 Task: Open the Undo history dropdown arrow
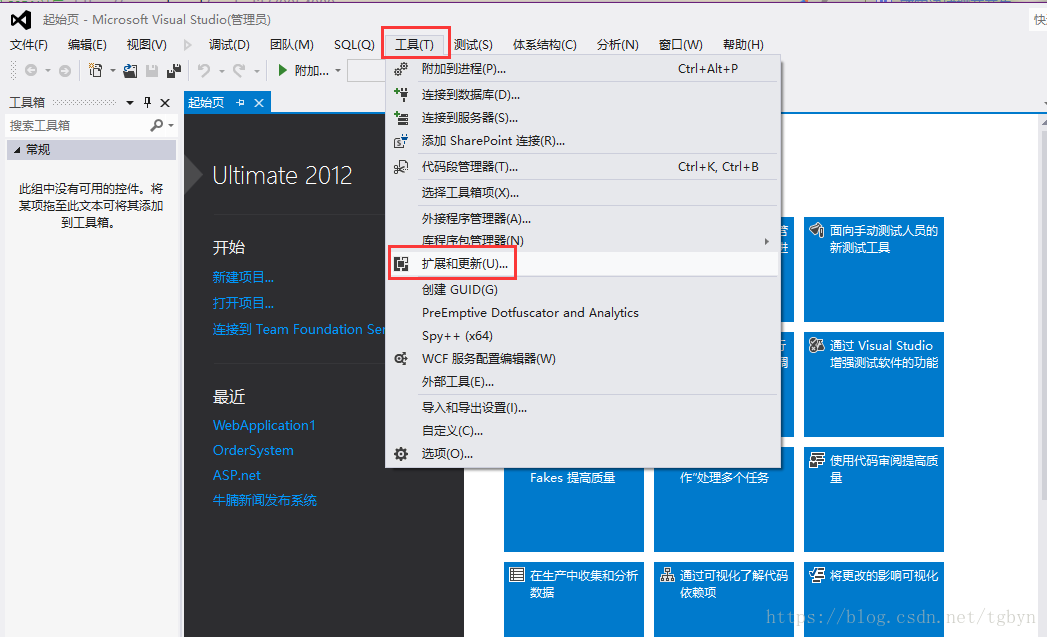(x=222, y=70)
